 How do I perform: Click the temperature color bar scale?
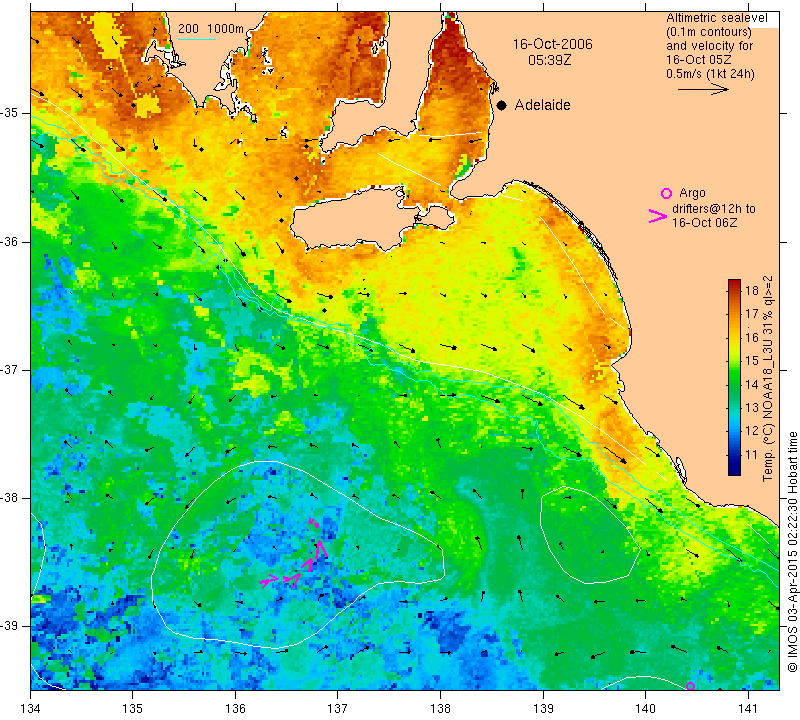pyautogui.click(x=734, y=377)
